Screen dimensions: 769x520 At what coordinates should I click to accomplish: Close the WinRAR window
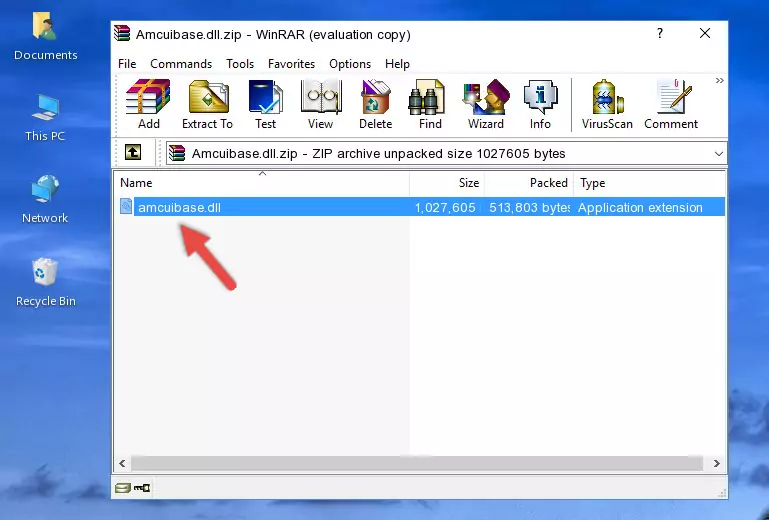click(x=705, y=33)
